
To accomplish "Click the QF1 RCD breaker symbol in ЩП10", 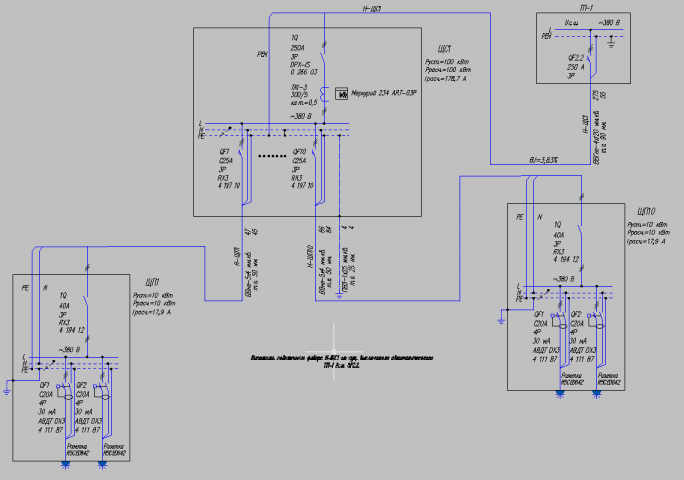I will pos(560,320).
